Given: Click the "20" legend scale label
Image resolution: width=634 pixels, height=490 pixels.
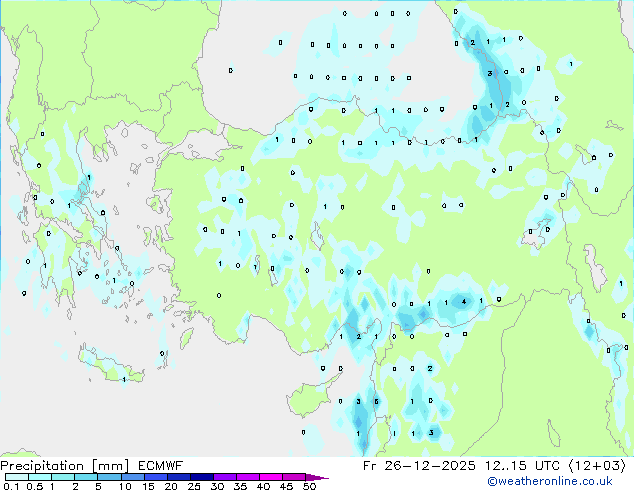Looking at the screenshot, I should click(171, 486).
